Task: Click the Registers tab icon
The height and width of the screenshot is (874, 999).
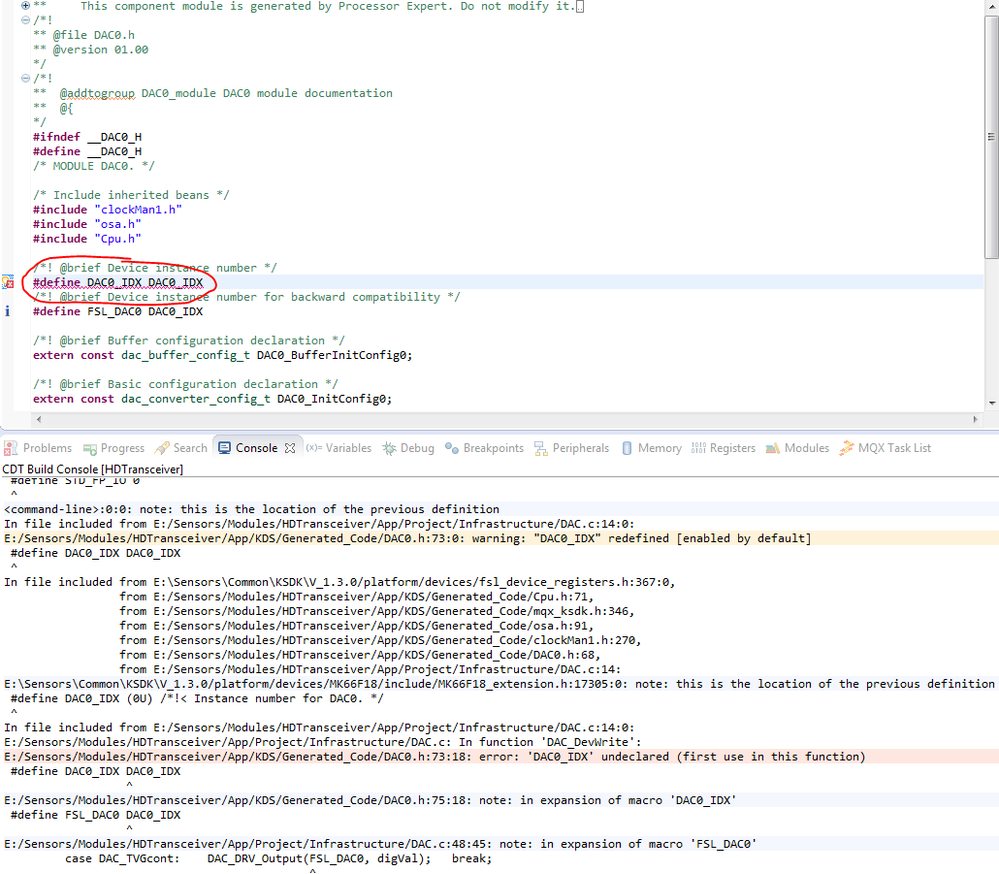Action: click(x=698, y=448)
